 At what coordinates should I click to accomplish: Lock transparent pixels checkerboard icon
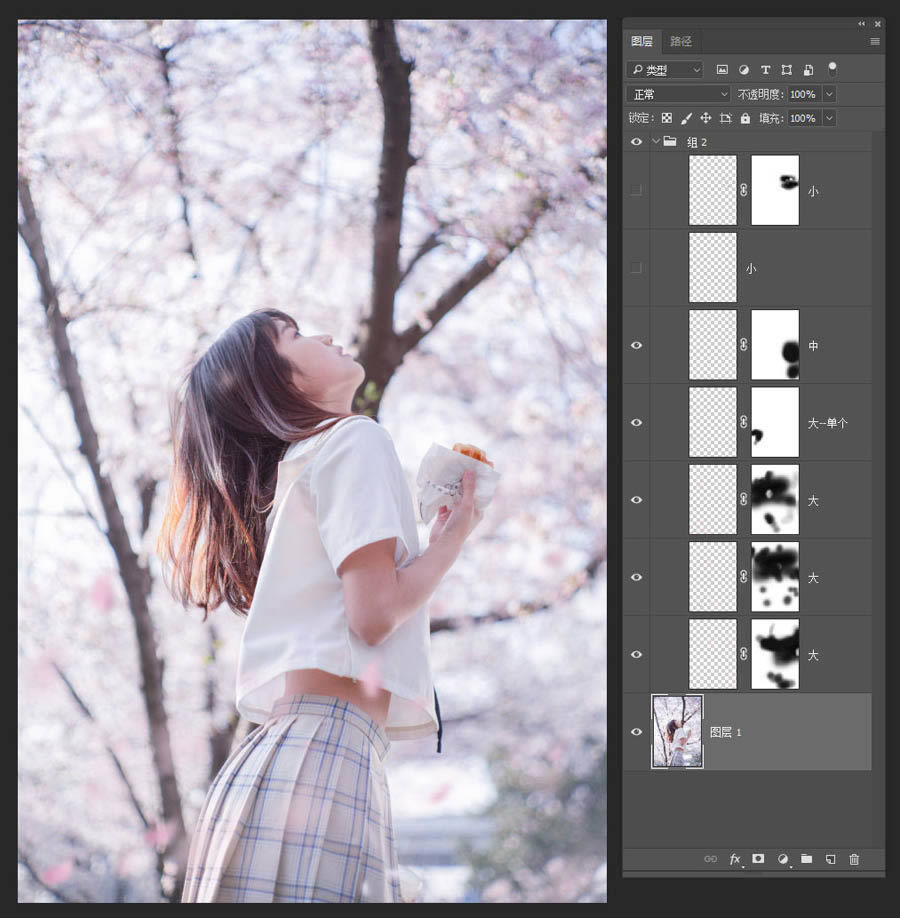[667, 118]
